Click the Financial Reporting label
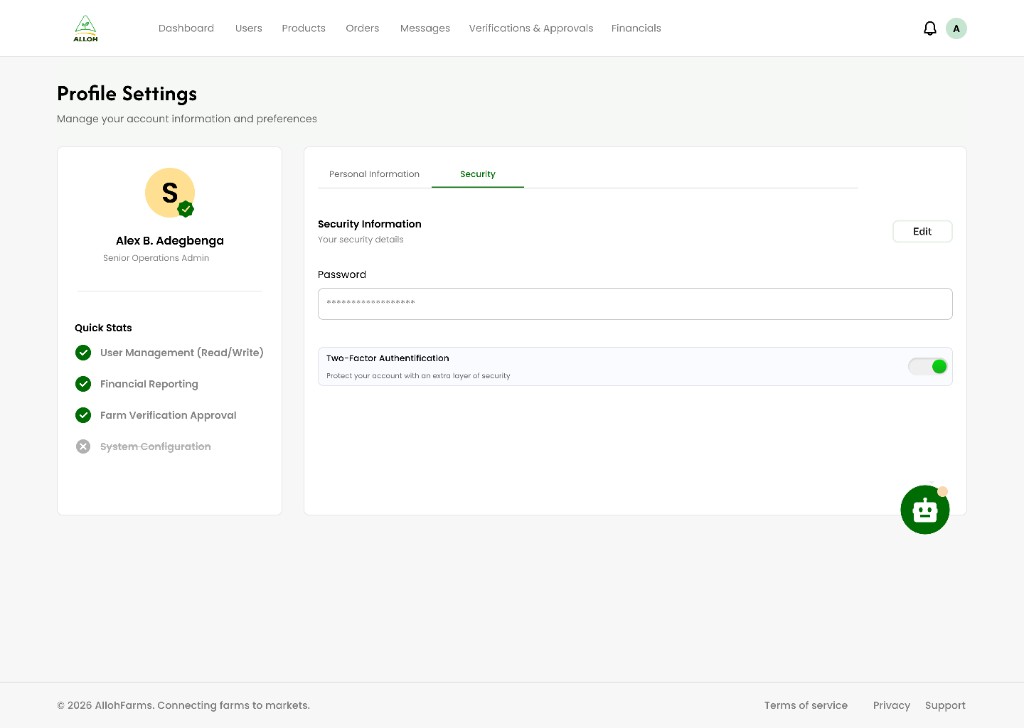1024x728 pixels. click(x=149, y=384)
